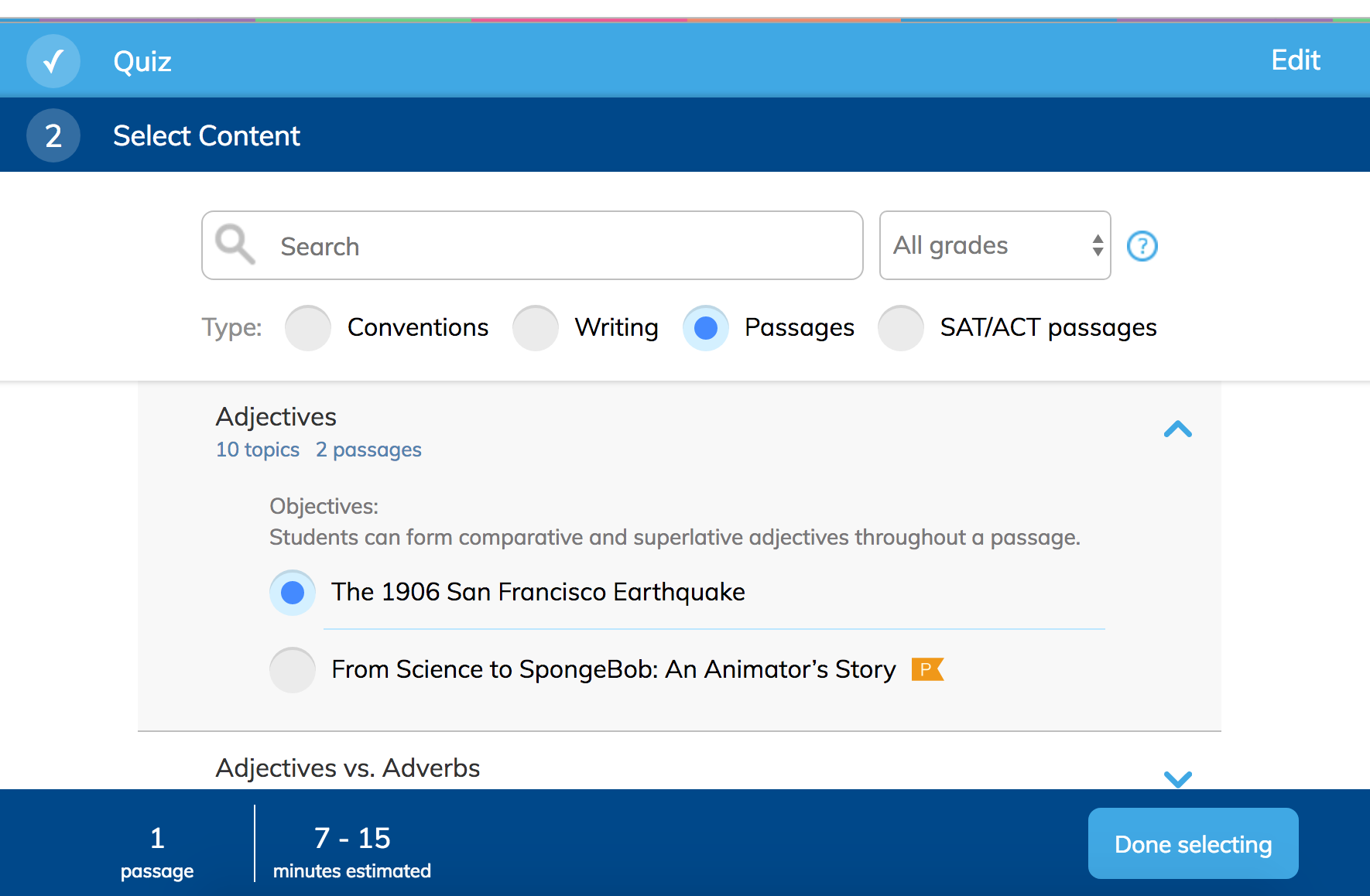Open the All grades dropdown
Screen dimensions: 1370x896
(x=995, y=245)
